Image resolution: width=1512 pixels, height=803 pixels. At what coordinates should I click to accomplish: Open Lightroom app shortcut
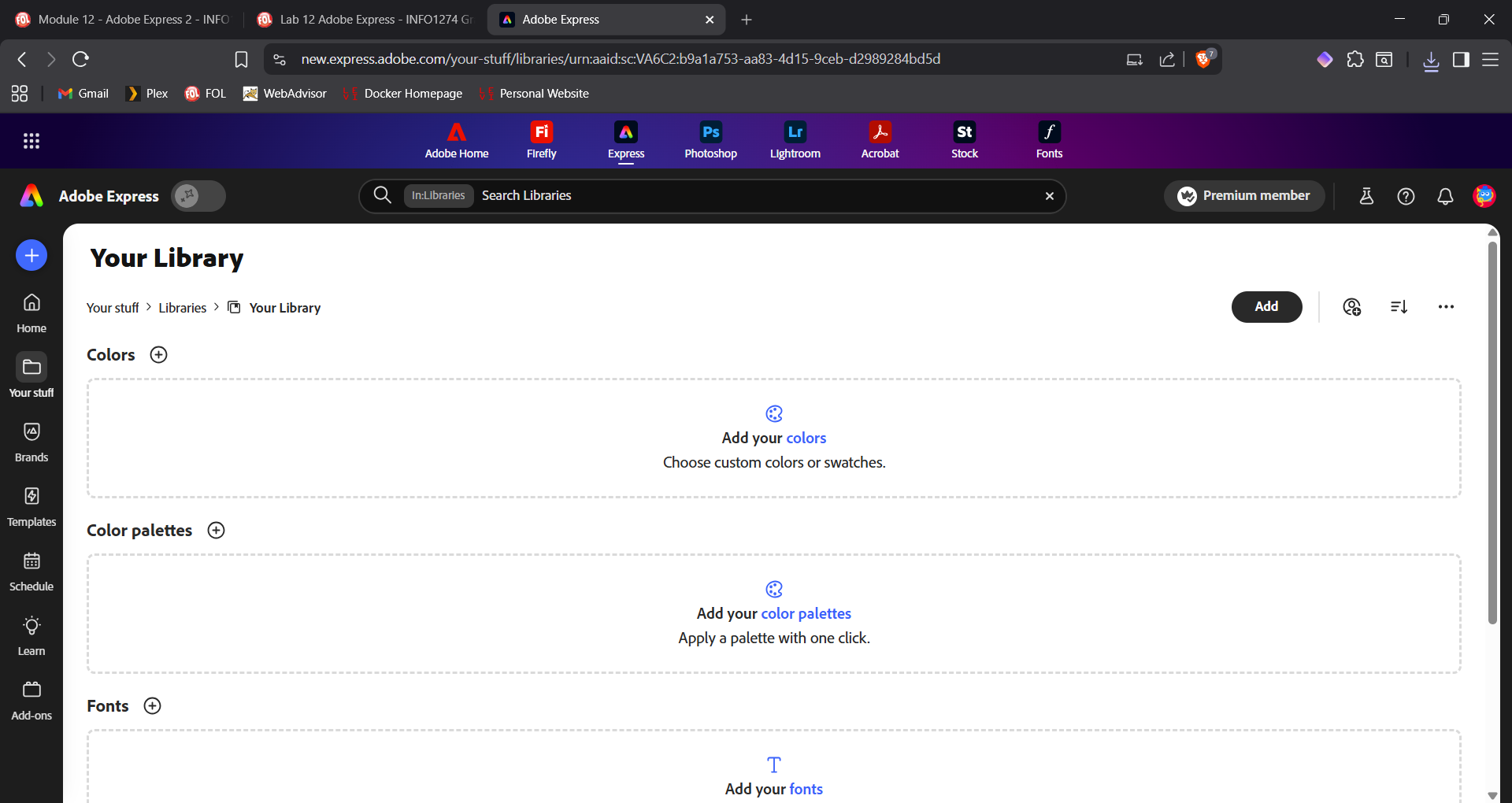pyautogui.click(x=795, y=140)
